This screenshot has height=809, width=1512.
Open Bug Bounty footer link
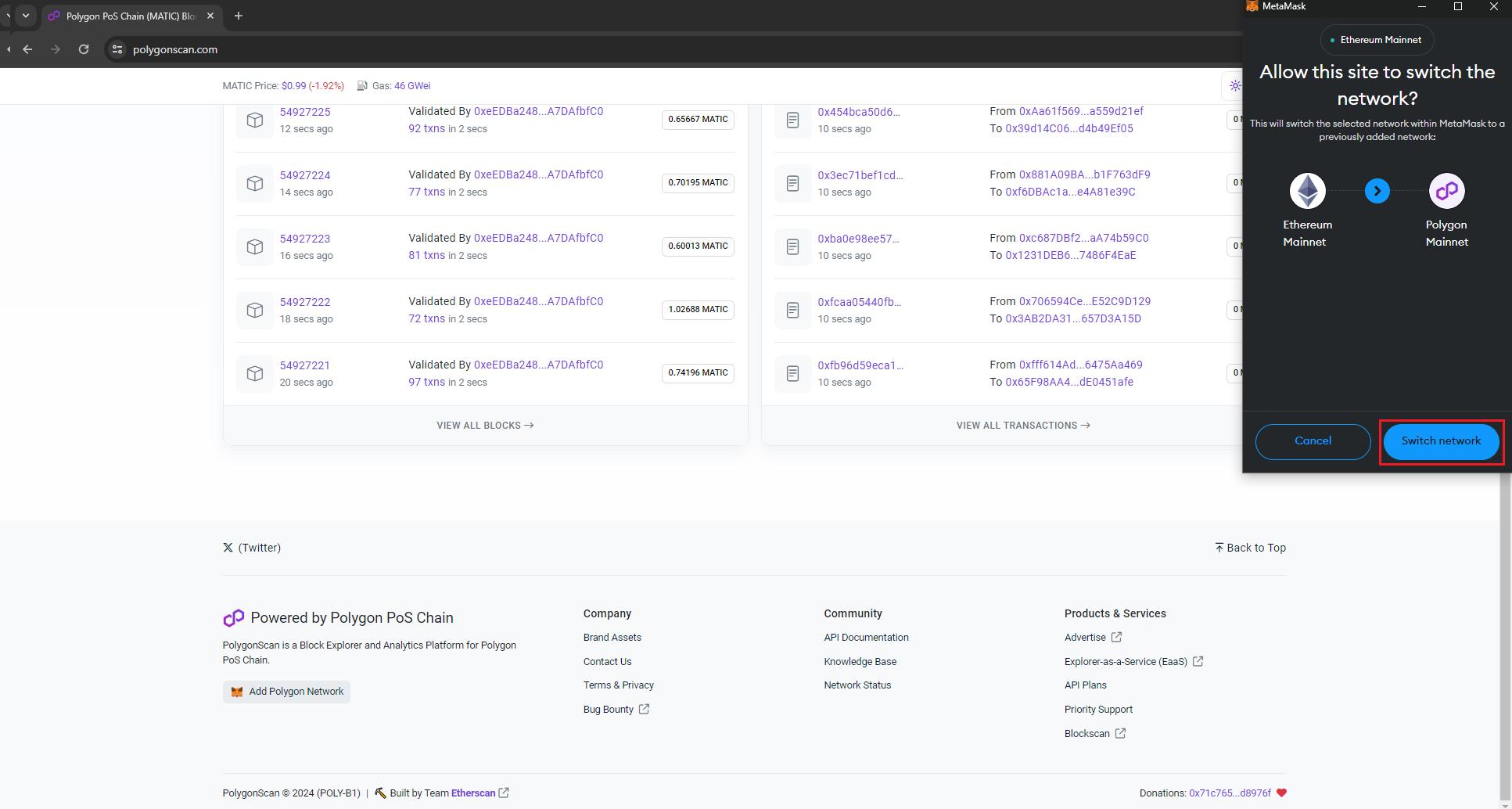coord(616,710)
